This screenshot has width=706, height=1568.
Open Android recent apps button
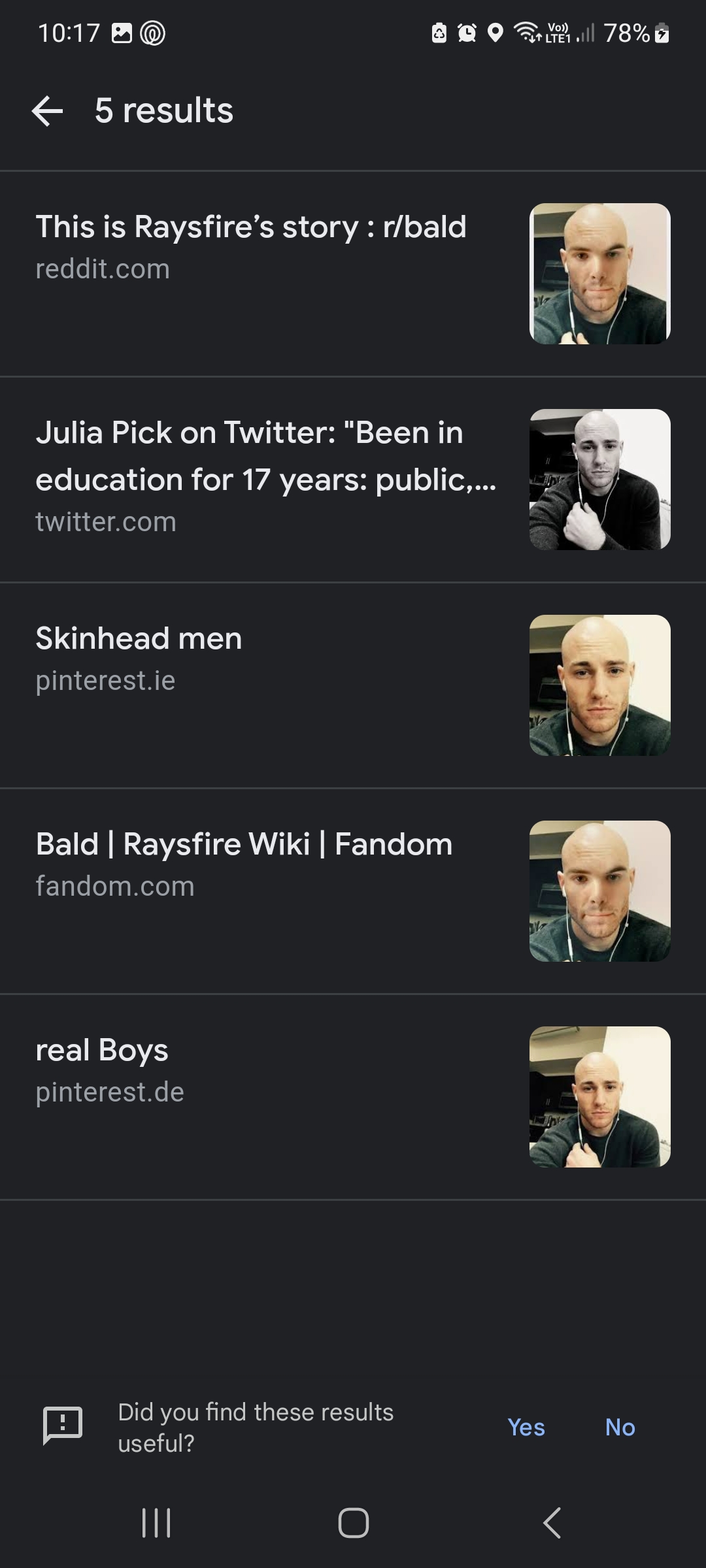[156, 1523]
